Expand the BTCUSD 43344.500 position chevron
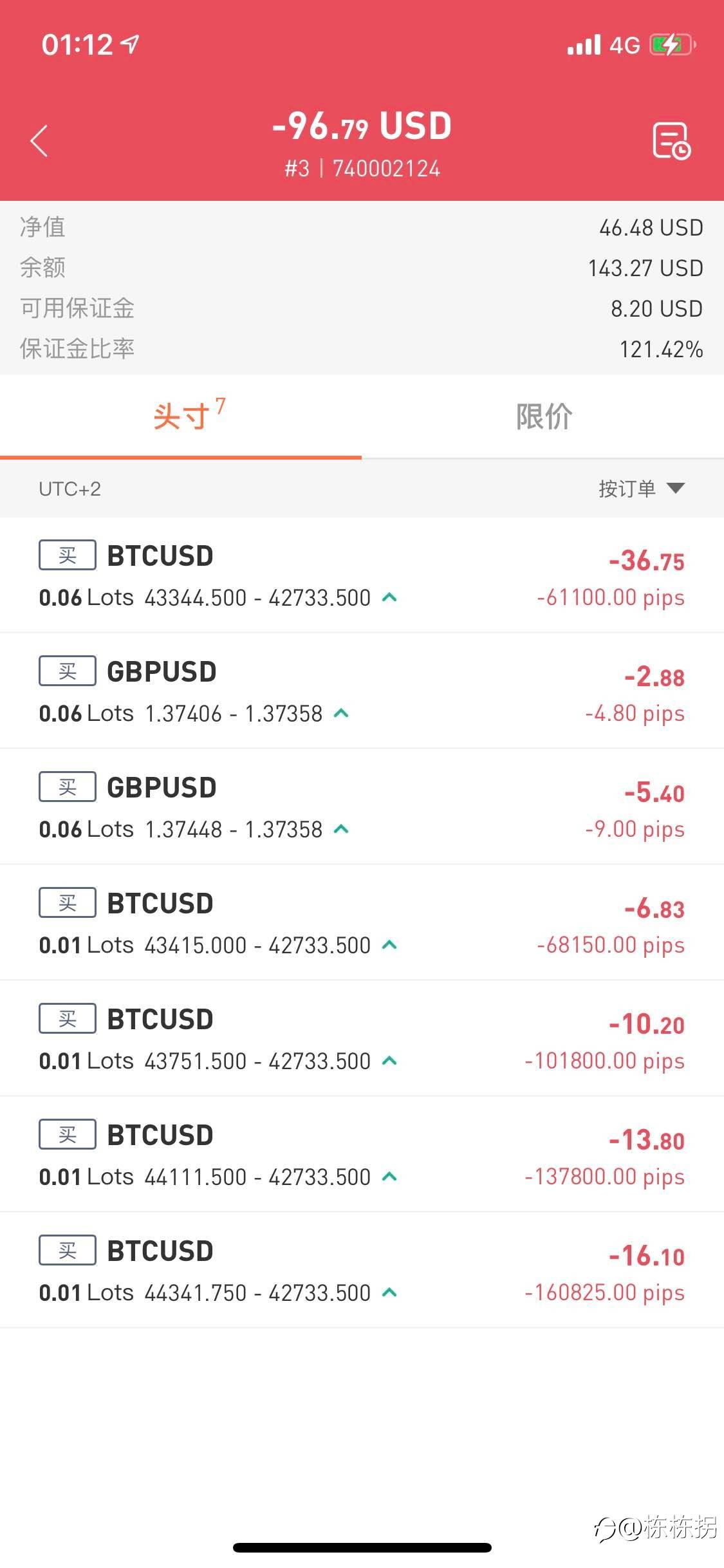The width and height of the screenshot is (724, 1568). [x=389, y=597]
